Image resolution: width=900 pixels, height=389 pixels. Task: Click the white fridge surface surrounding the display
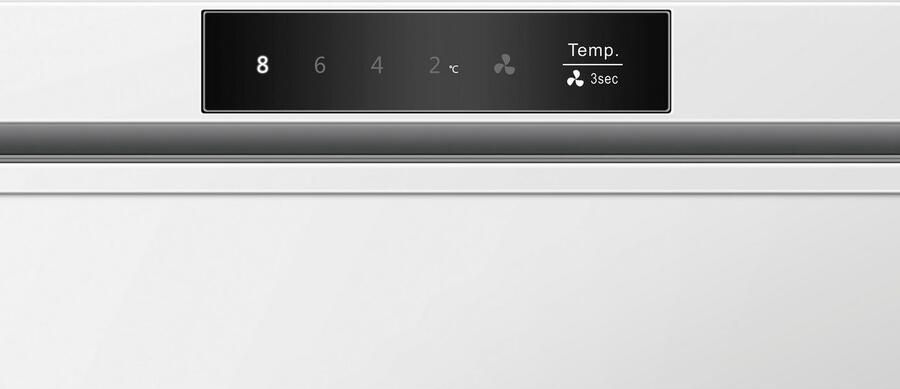click(100, 60)
